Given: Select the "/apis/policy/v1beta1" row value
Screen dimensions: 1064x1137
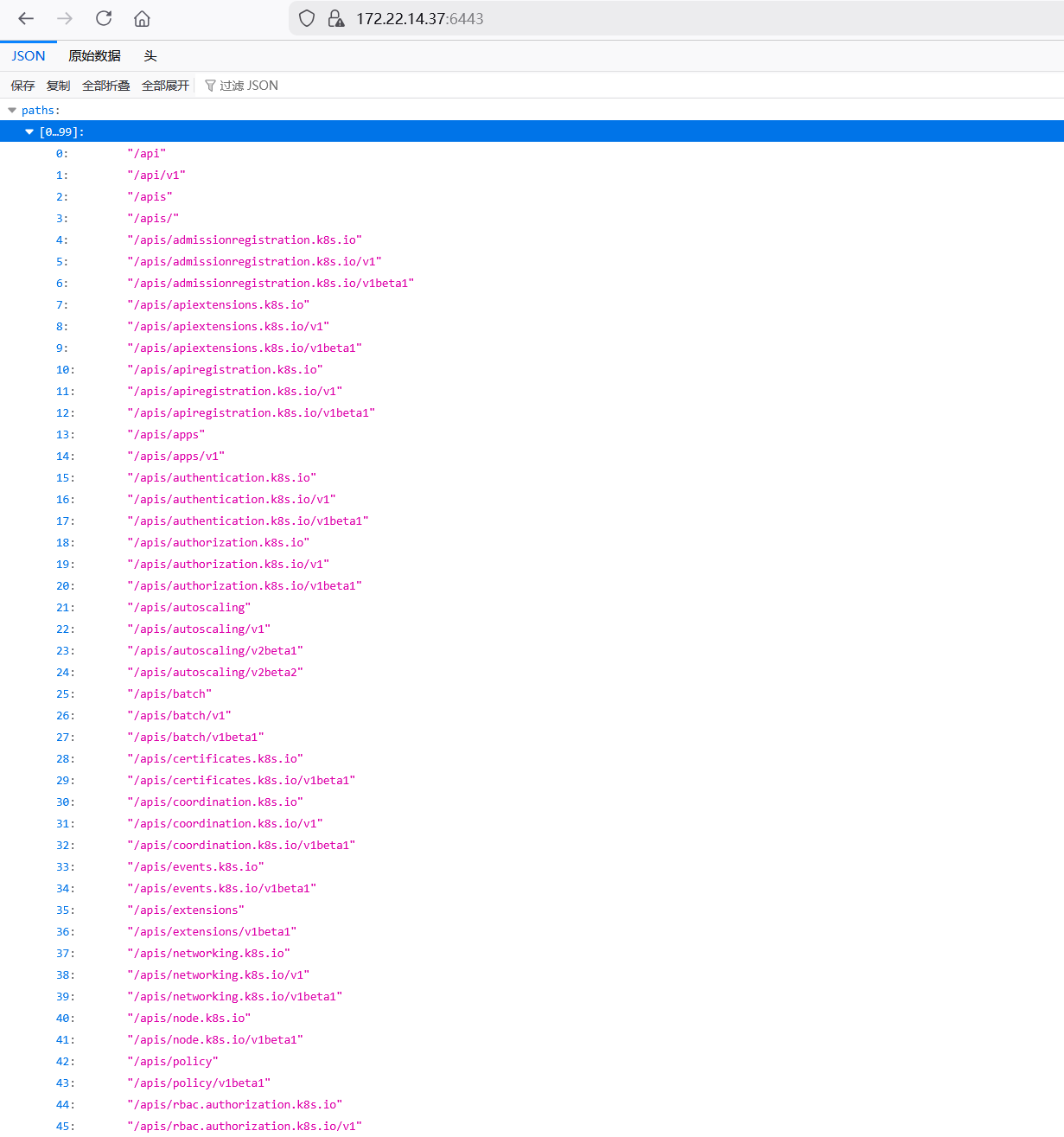Looking at the screenshot, I should (x=199, y=1083).
